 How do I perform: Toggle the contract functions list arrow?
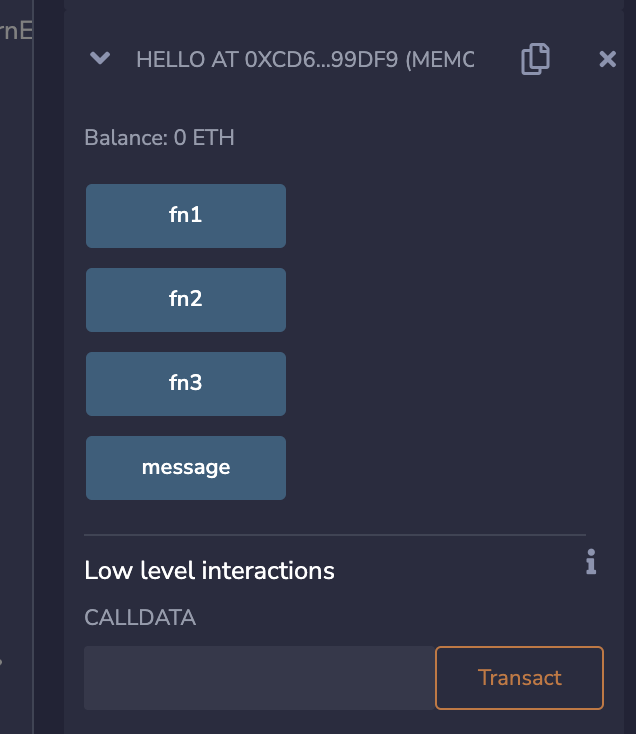tap(100, 59)
